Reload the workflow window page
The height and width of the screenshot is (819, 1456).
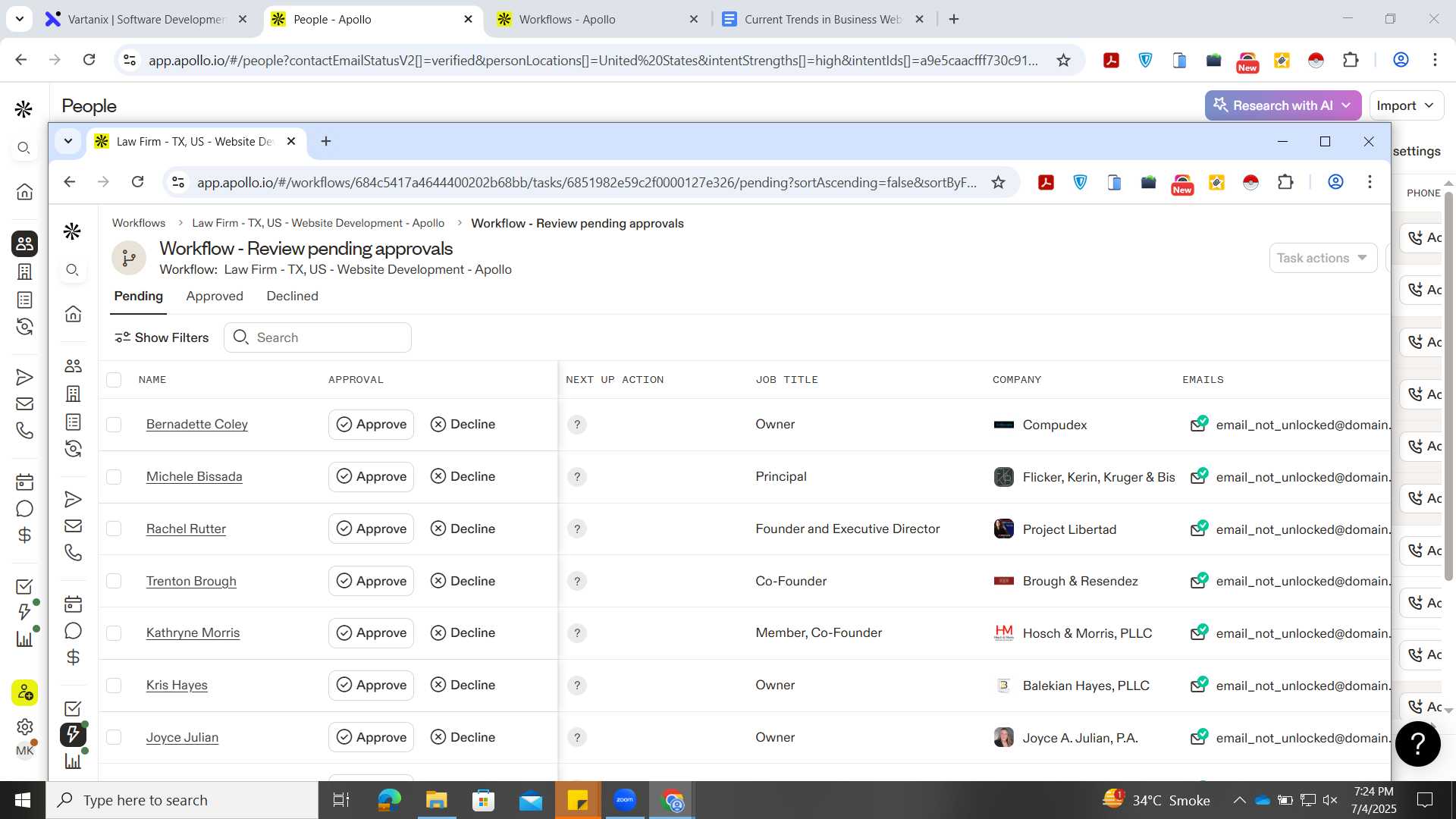click(x=137, y=182)
